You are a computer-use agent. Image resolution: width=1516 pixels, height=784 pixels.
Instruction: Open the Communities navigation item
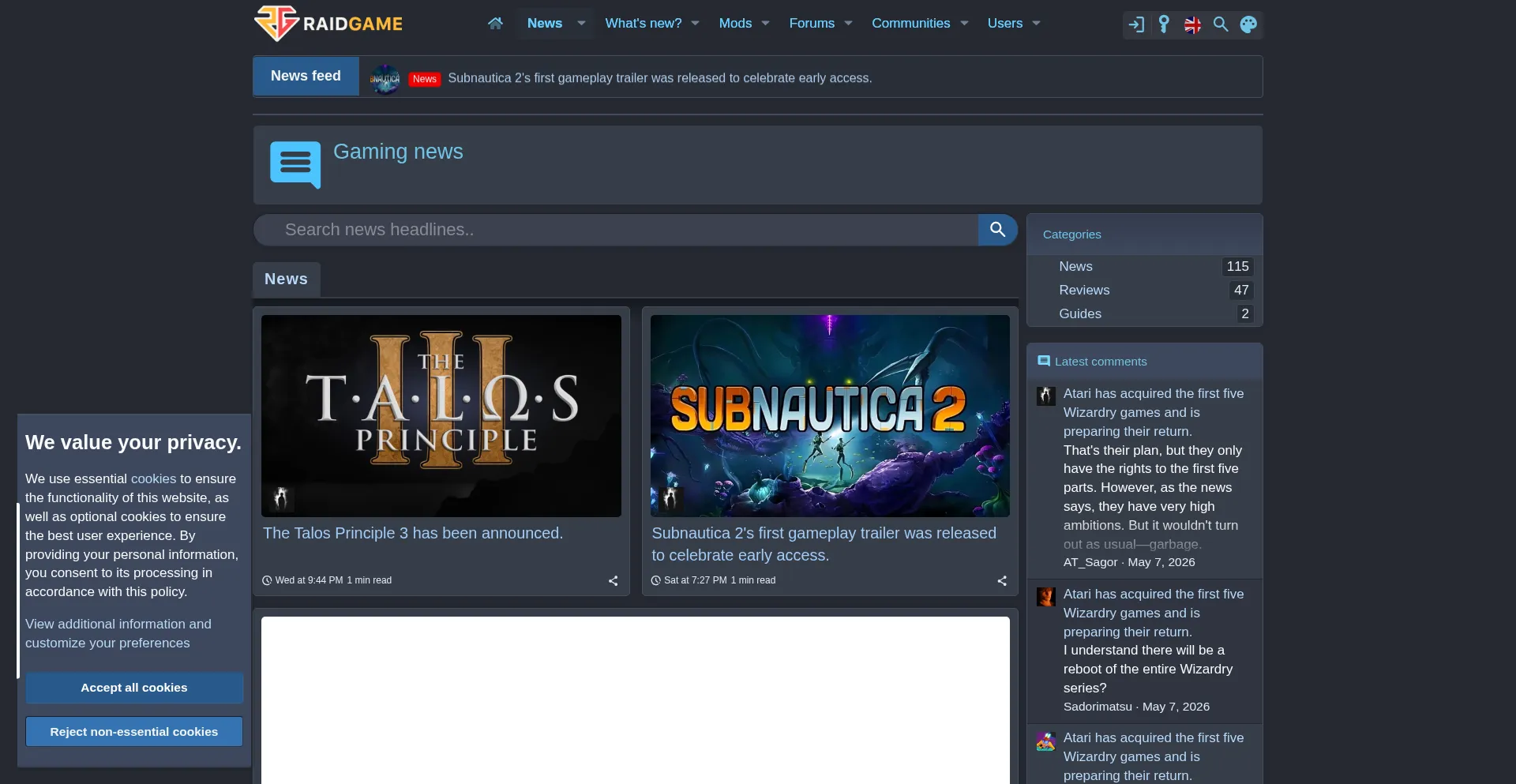[911, 24]
